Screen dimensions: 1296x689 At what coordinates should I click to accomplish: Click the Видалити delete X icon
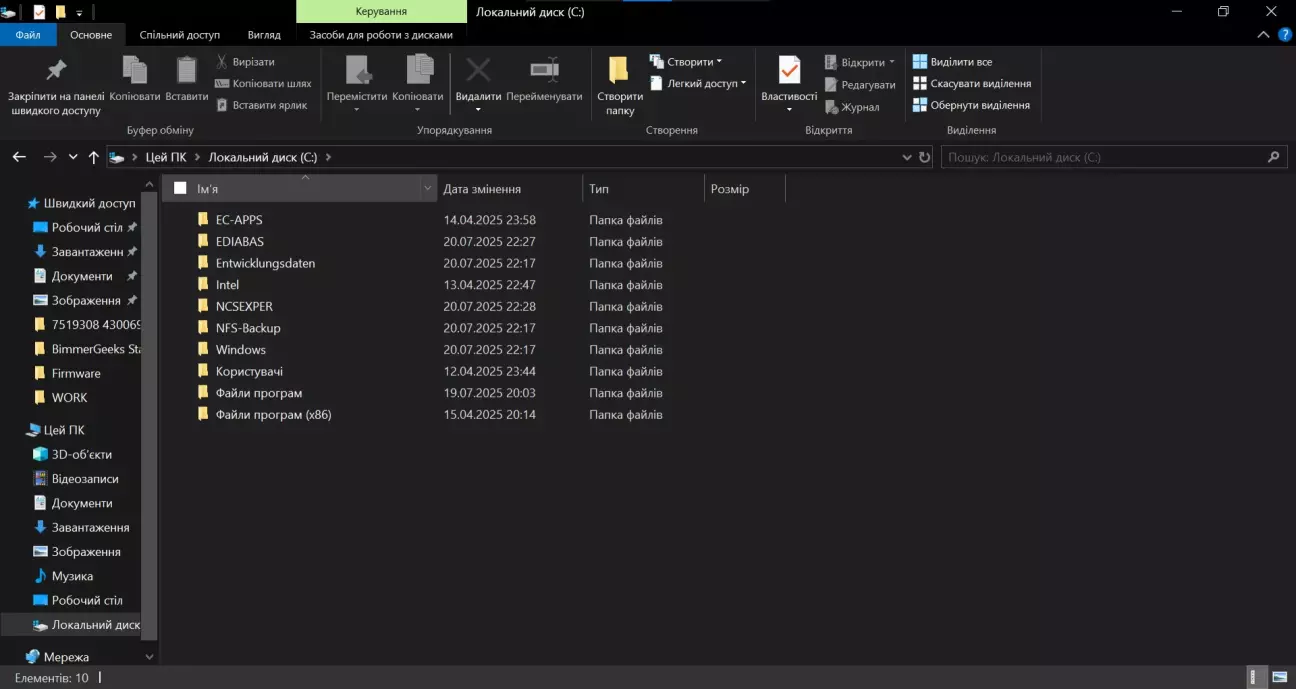click(478, 70)
